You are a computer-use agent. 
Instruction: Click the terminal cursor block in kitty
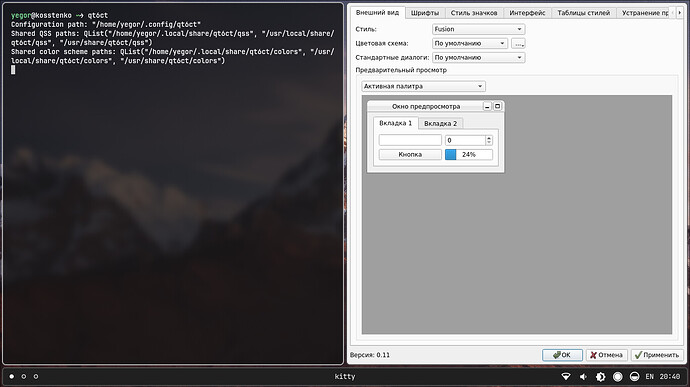[13, 70]
